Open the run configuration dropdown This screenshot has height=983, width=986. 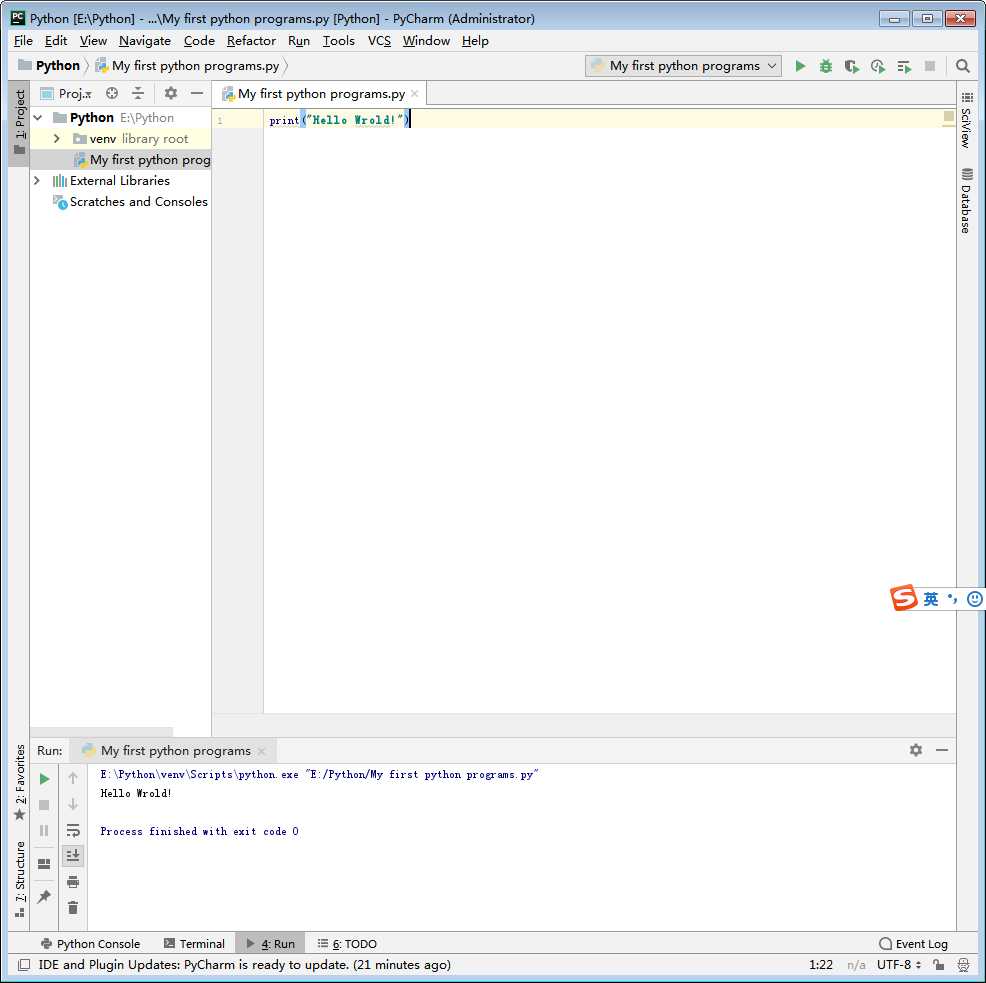click(x=684, y=66)
